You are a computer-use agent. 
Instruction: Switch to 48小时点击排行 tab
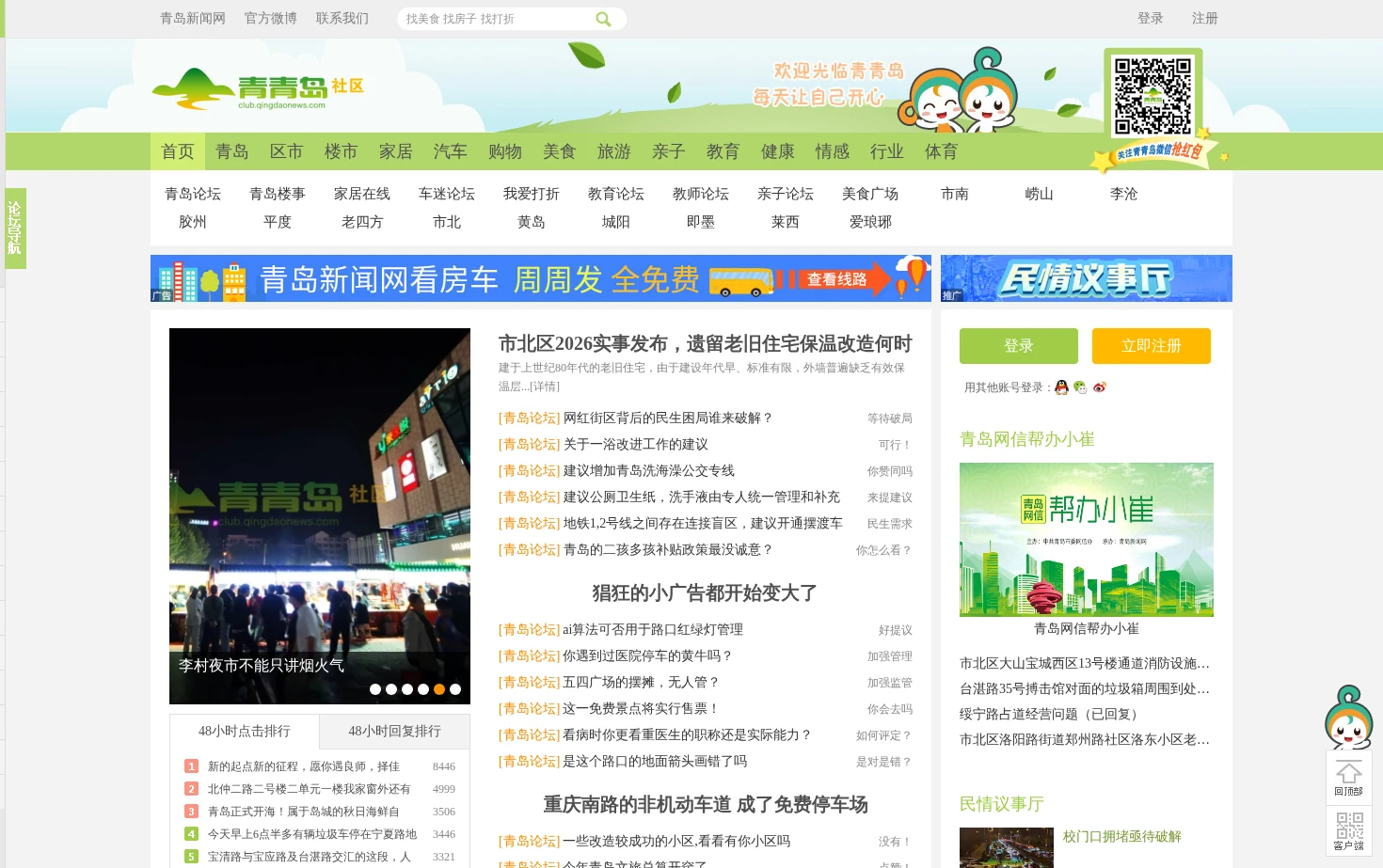pos(245,731)
